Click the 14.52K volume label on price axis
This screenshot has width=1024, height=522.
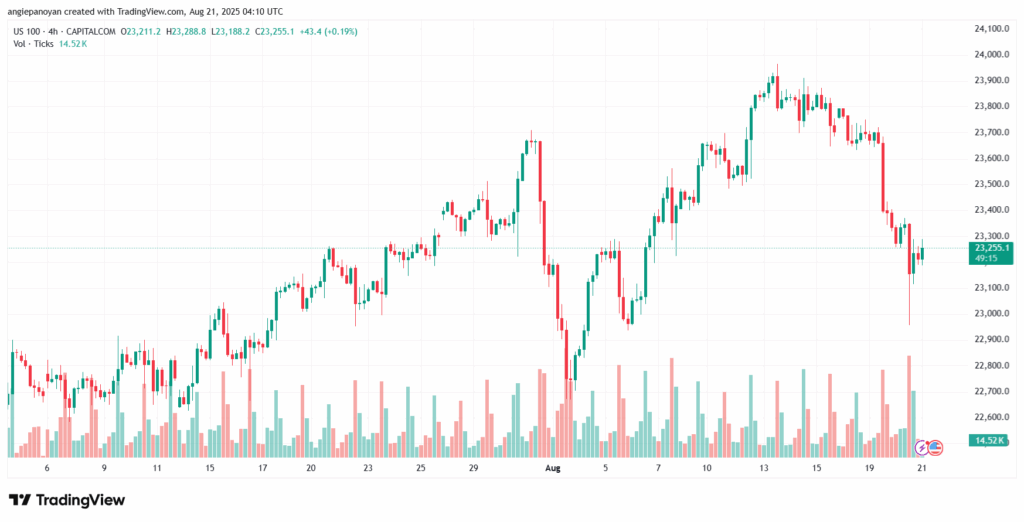coord(988,440)
